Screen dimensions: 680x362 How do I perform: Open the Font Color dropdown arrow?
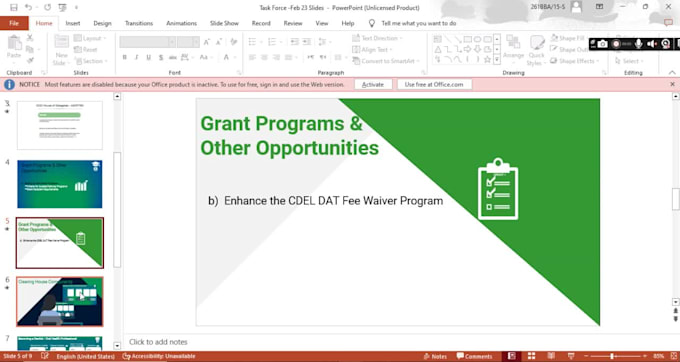pyautogui.click(x=234, y=57)
